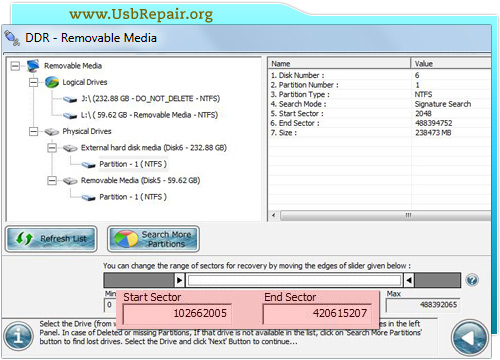500x360 pixels.
Task: Go back using round arrow button
Action: click(470, 338)
